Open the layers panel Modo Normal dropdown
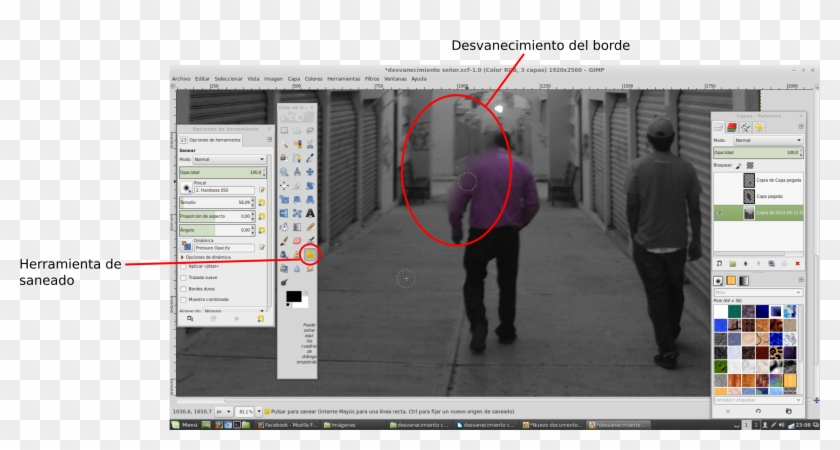The width and height of the screenshot is (840, 450). pyautogui.click(x=768, y=140)
